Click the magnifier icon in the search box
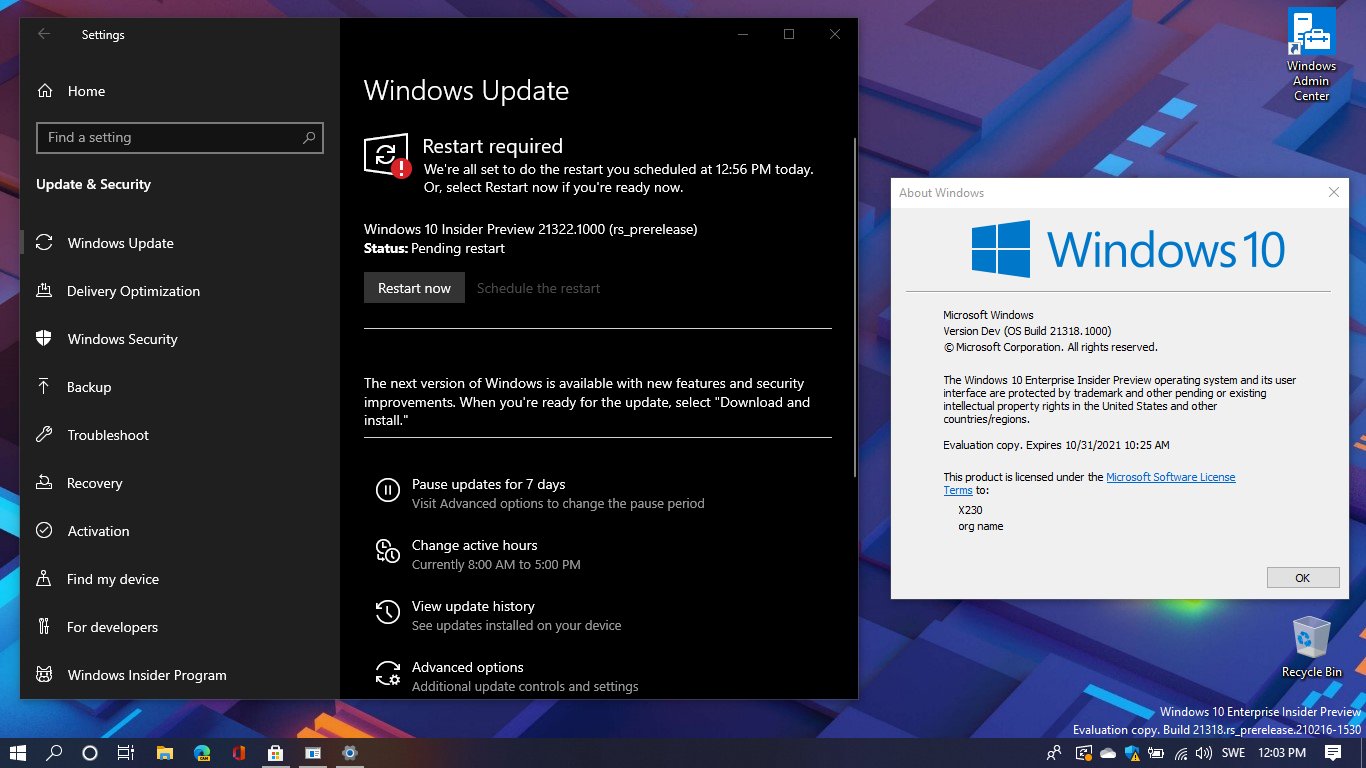 pyautogui.click(x=310, y=138)
